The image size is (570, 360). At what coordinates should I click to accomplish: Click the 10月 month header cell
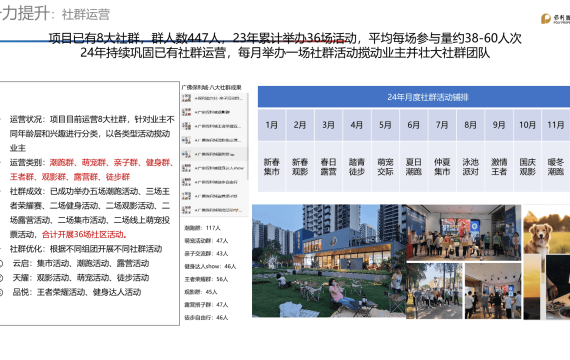click(527, 125)
